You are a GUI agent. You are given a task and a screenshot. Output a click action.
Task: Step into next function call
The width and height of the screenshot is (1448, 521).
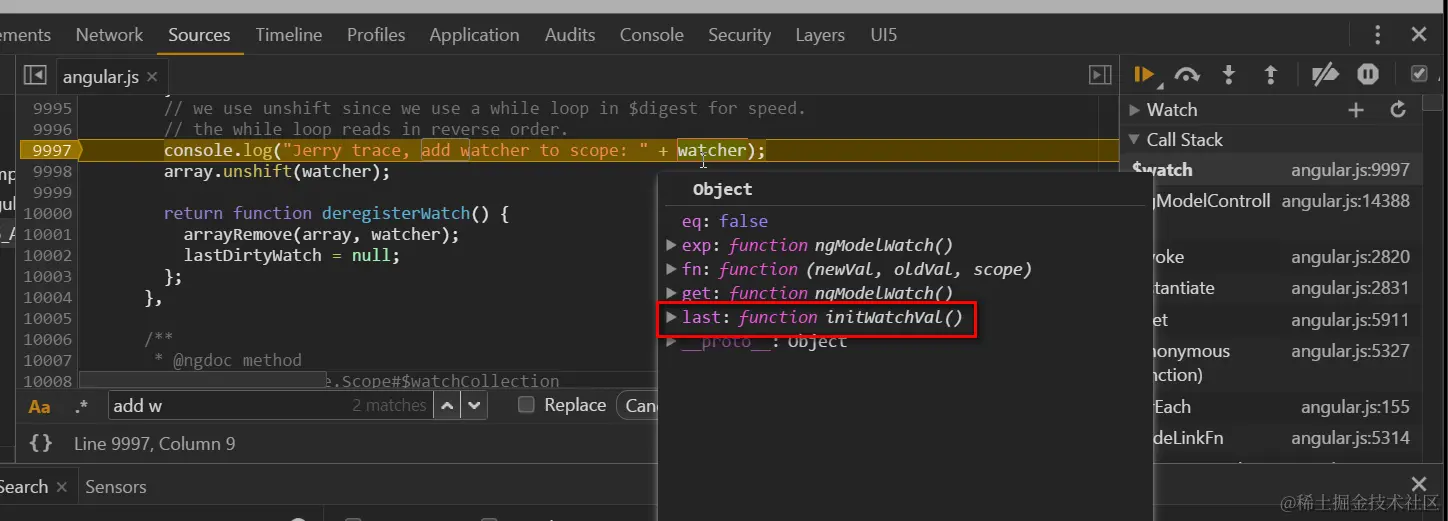click(1229, 75)
